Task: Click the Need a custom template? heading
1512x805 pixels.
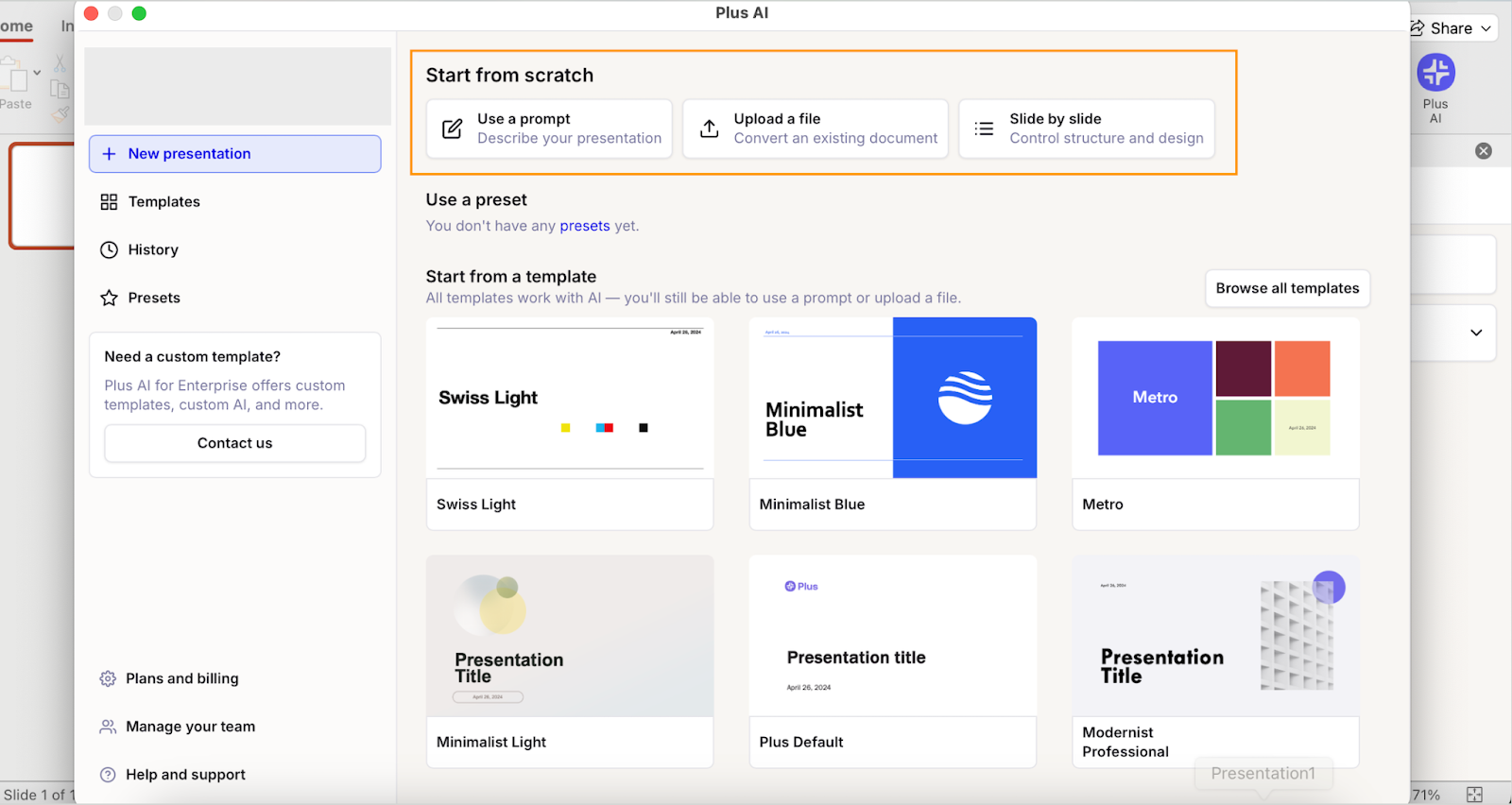Action: point(193,356)
